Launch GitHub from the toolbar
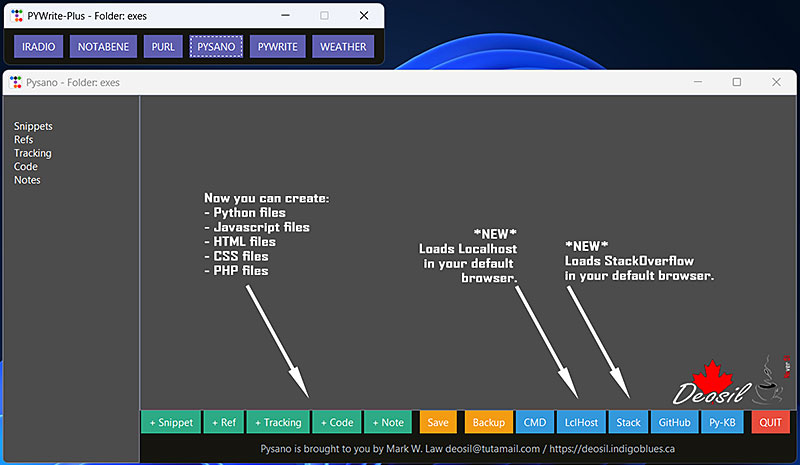The height and width of the screenshot is (465, 800). click(x=675, y=422)
